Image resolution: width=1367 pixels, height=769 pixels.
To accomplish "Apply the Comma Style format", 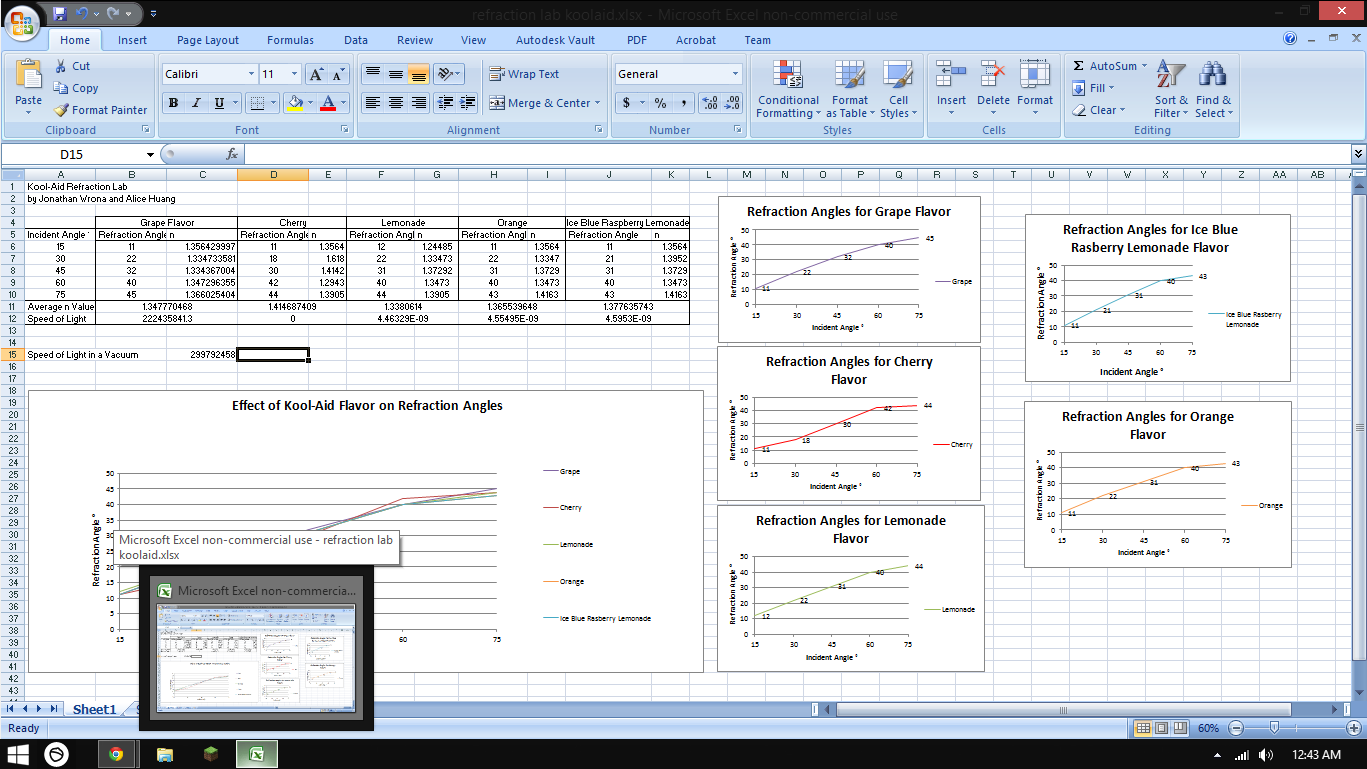I will pos(684,103).
